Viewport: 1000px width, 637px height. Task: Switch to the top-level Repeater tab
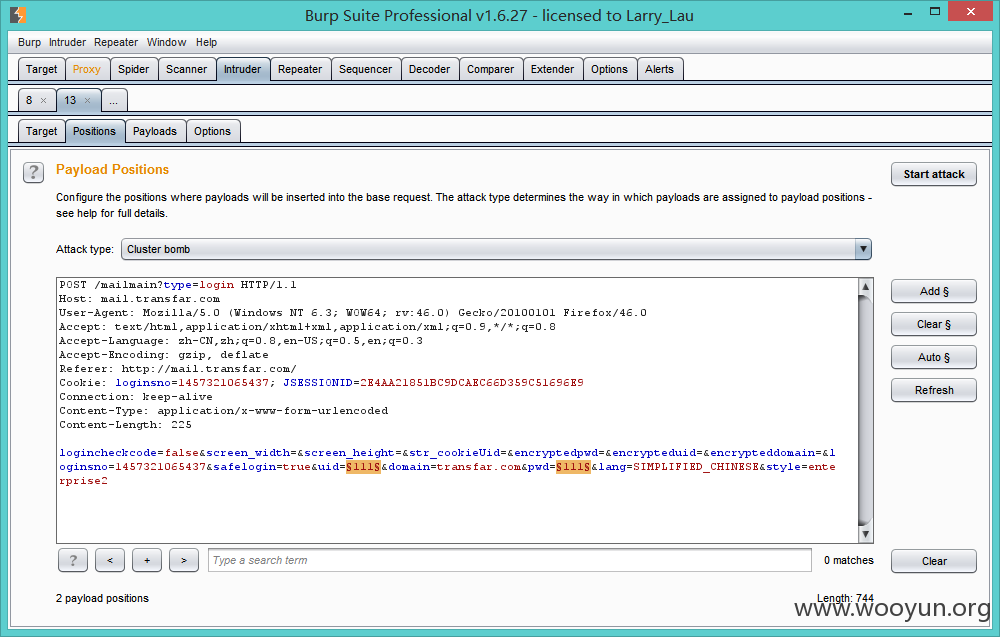(x=300, y=69)
